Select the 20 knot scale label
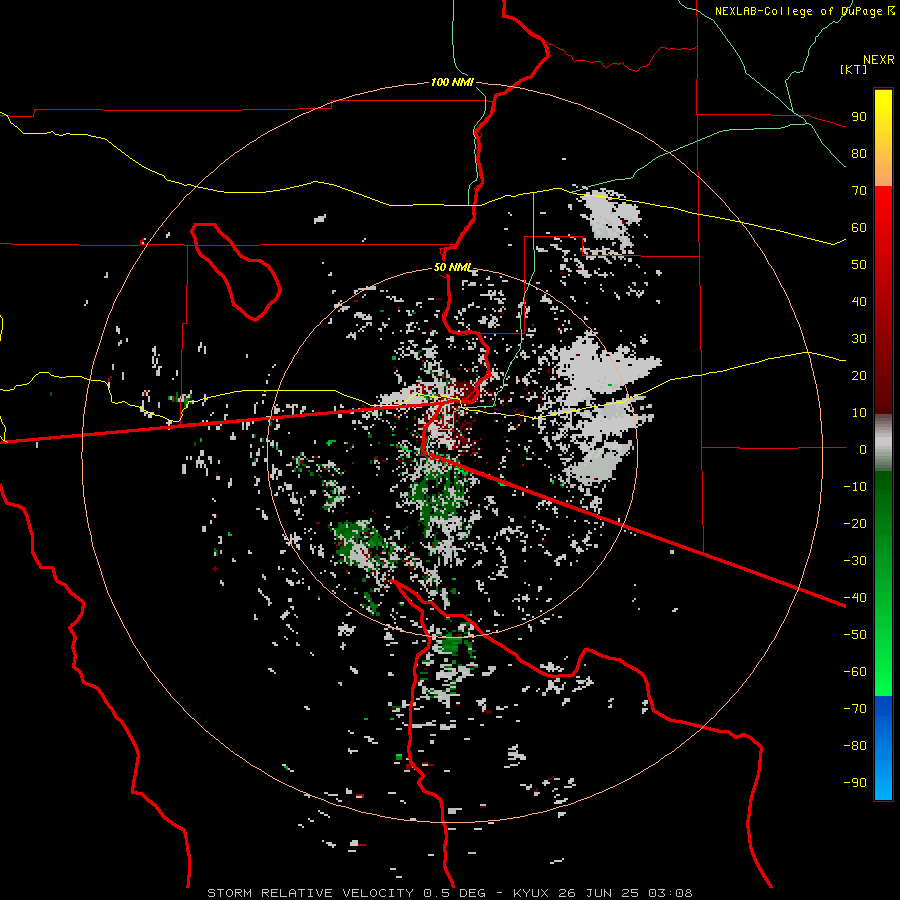Viewport: 900px width, 900px height. 859,375
